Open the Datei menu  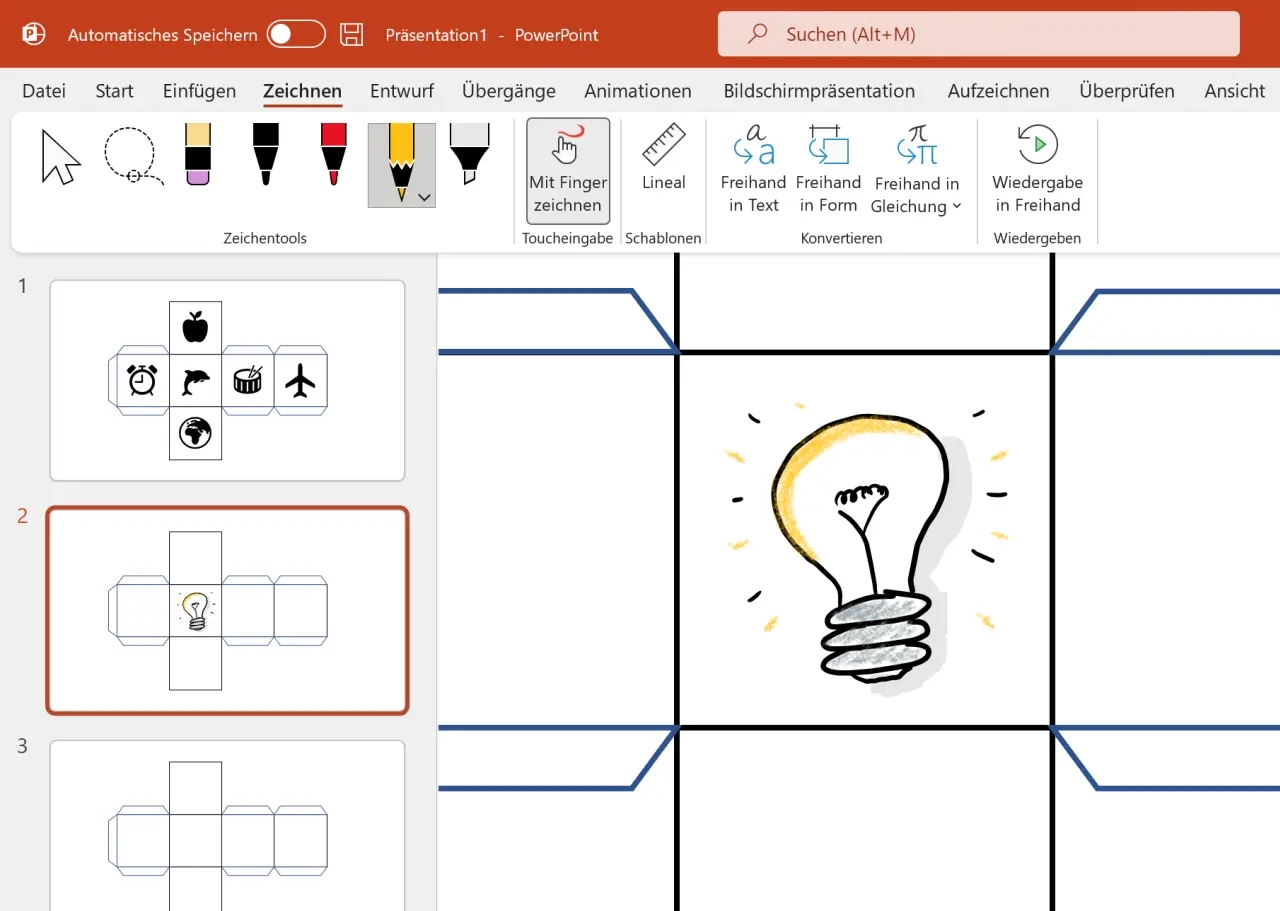coord(43,90)
